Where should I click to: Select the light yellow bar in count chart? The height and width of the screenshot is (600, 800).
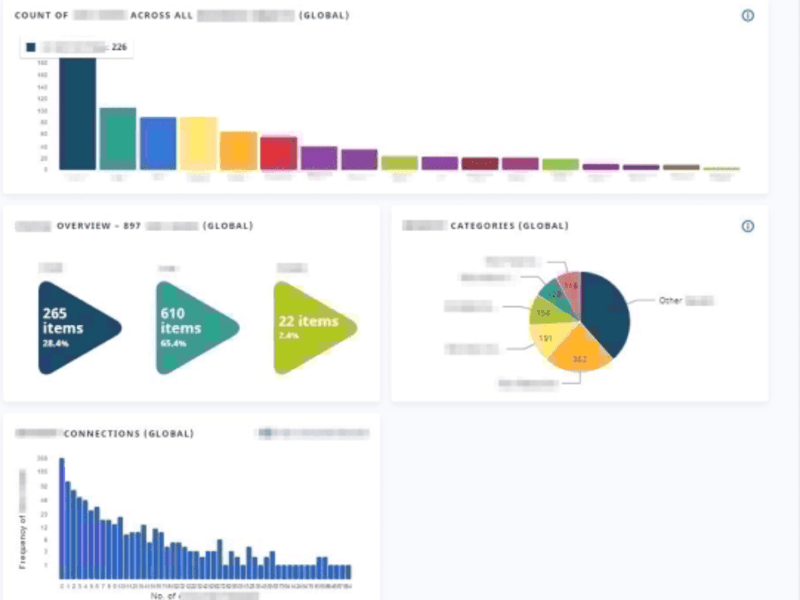tap(198, 144)
